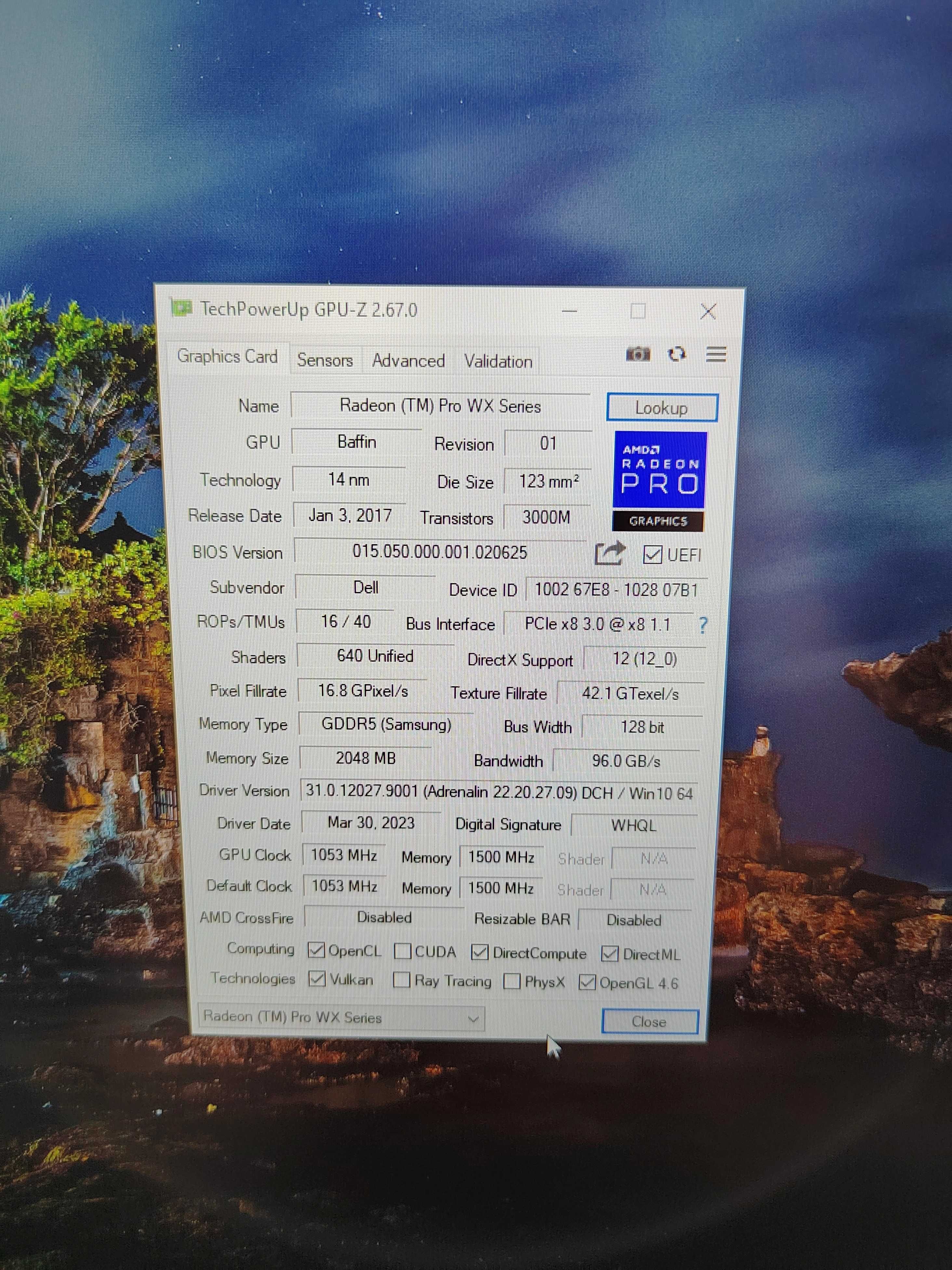The height and width of the screenshot is (1270, 952).
Task: Click the Memory Size 2048 MB field
Action: [365, 758]
